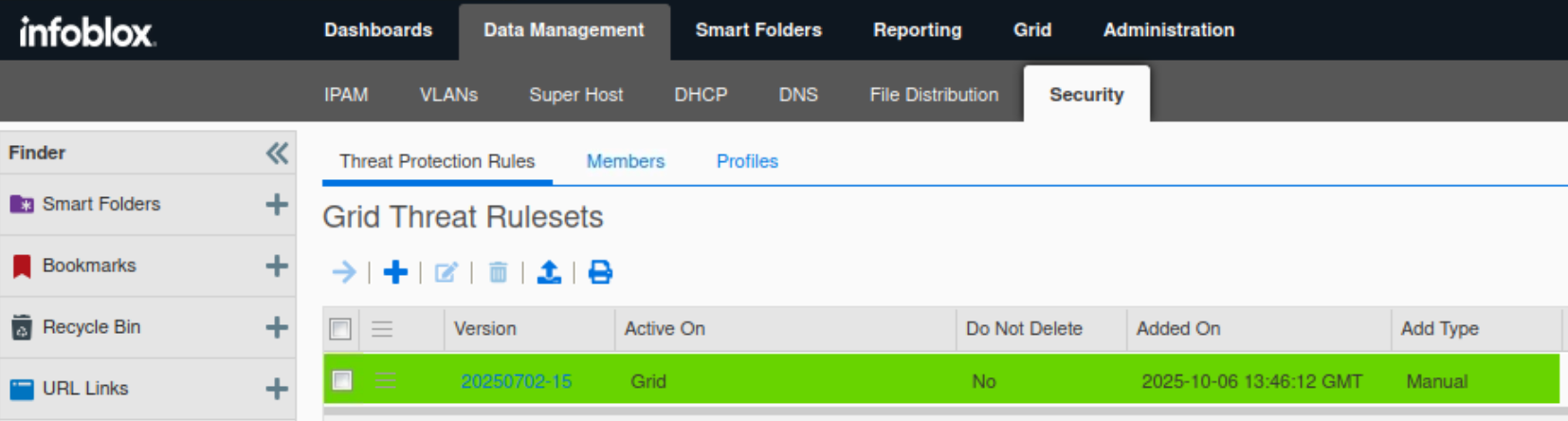Open the Administration menu
1568x421 pixels.
1168,30
